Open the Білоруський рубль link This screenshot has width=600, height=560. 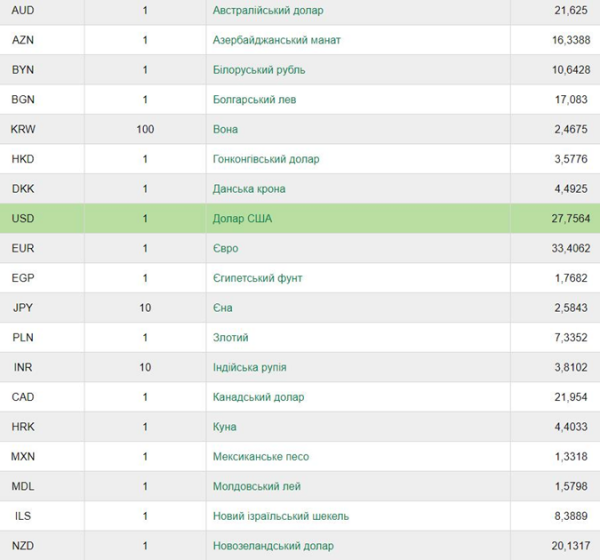tap(259, 70)
